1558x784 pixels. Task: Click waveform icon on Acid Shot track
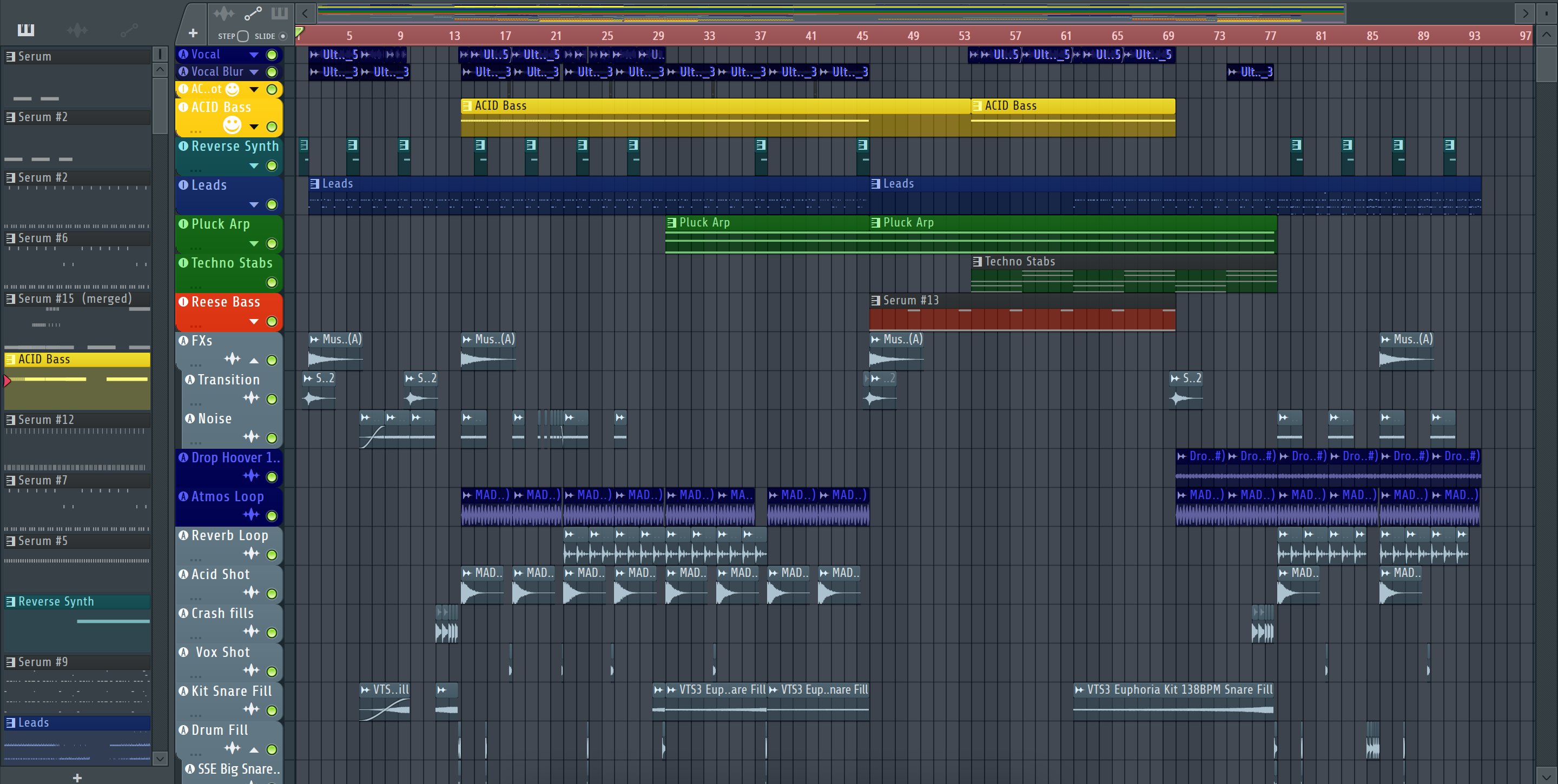pyautogui.click(x=252, y=593)
